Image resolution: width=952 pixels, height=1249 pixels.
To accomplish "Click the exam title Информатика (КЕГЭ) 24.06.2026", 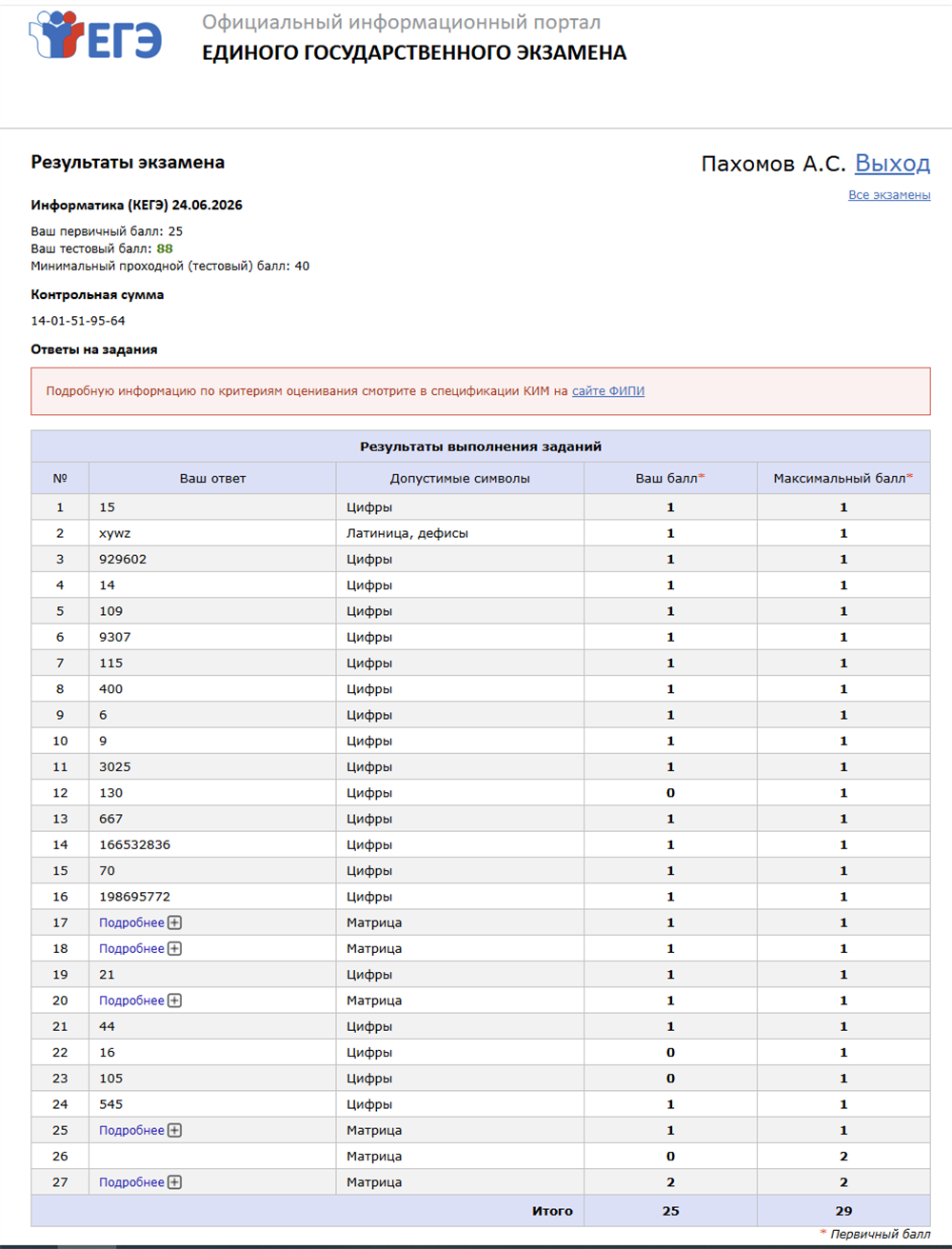I will coord(136,205).
